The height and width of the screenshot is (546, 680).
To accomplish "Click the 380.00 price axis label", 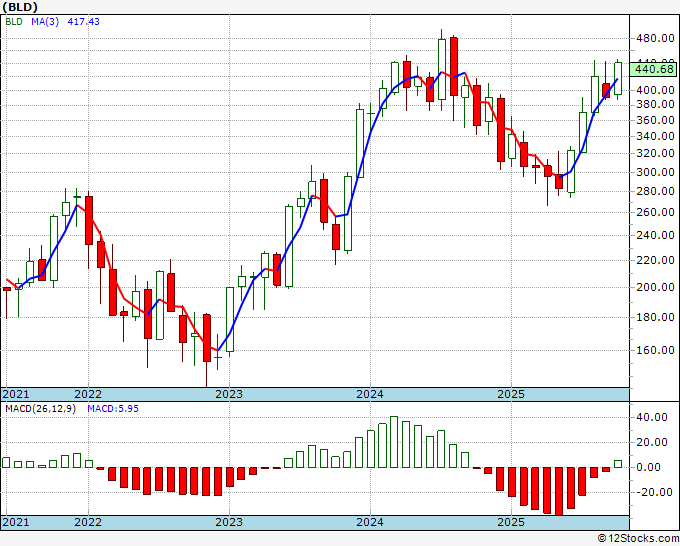I will (x=655, y=105).
